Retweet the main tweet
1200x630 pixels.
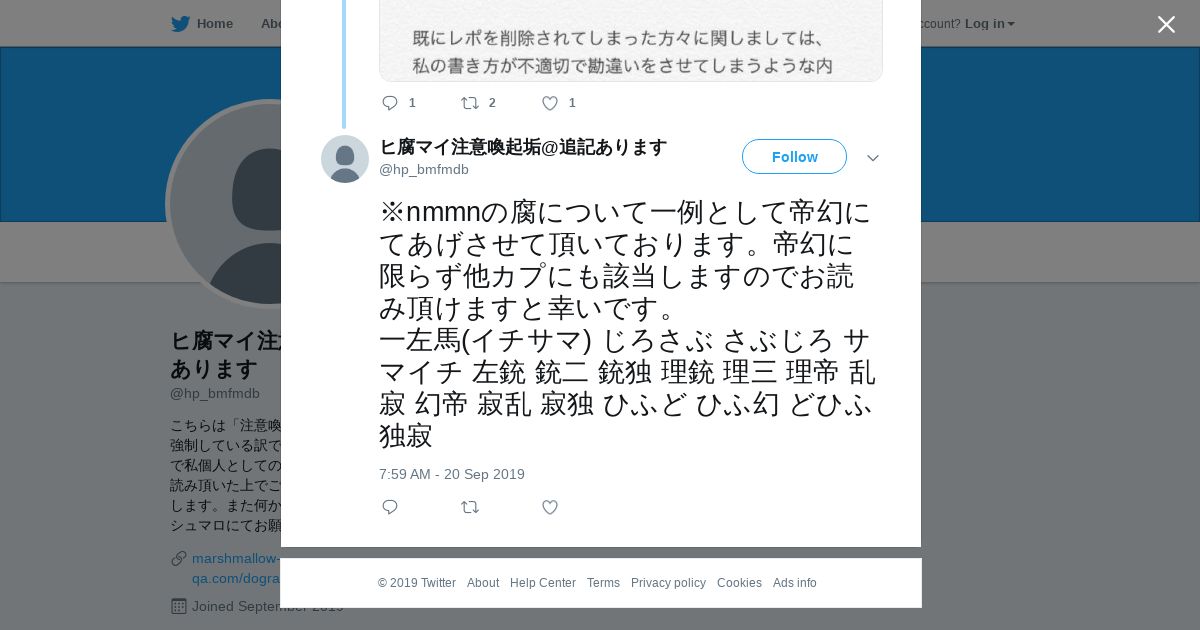pyautogui.click(x=470, y=507)
